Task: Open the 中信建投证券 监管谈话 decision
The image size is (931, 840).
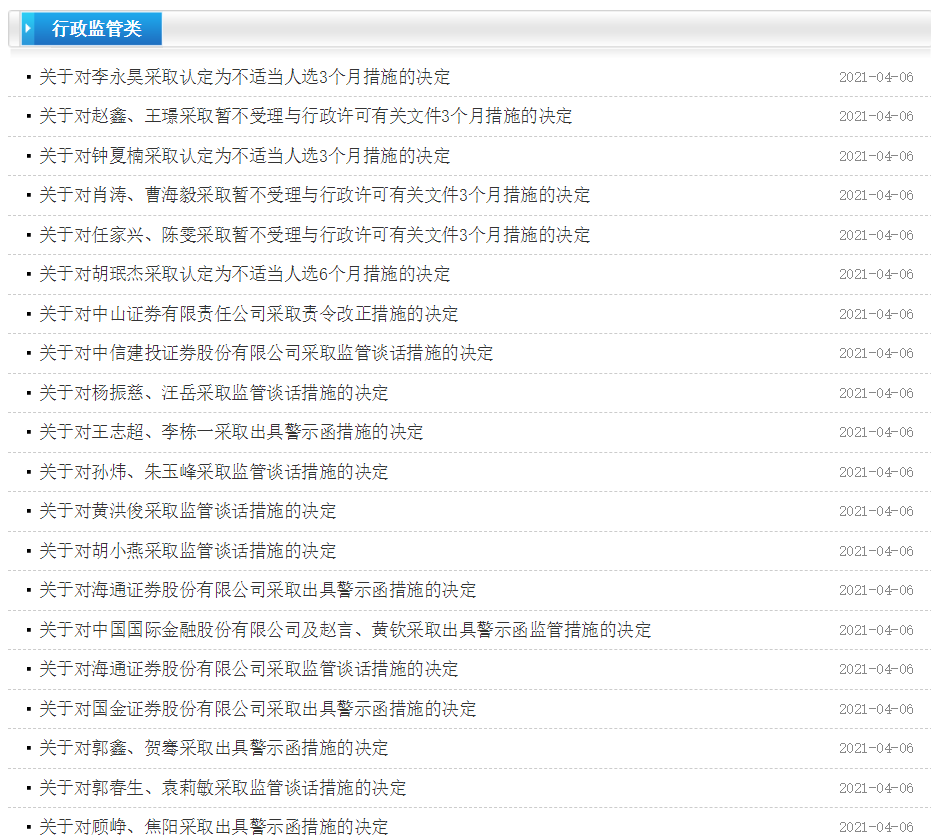Action: (x=266, y=353)
